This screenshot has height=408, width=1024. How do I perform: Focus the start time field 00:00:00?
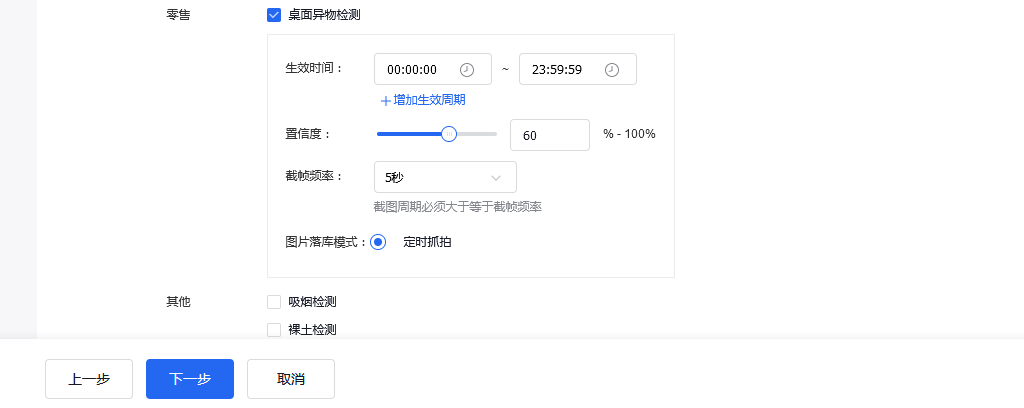[x=433, y=69]
